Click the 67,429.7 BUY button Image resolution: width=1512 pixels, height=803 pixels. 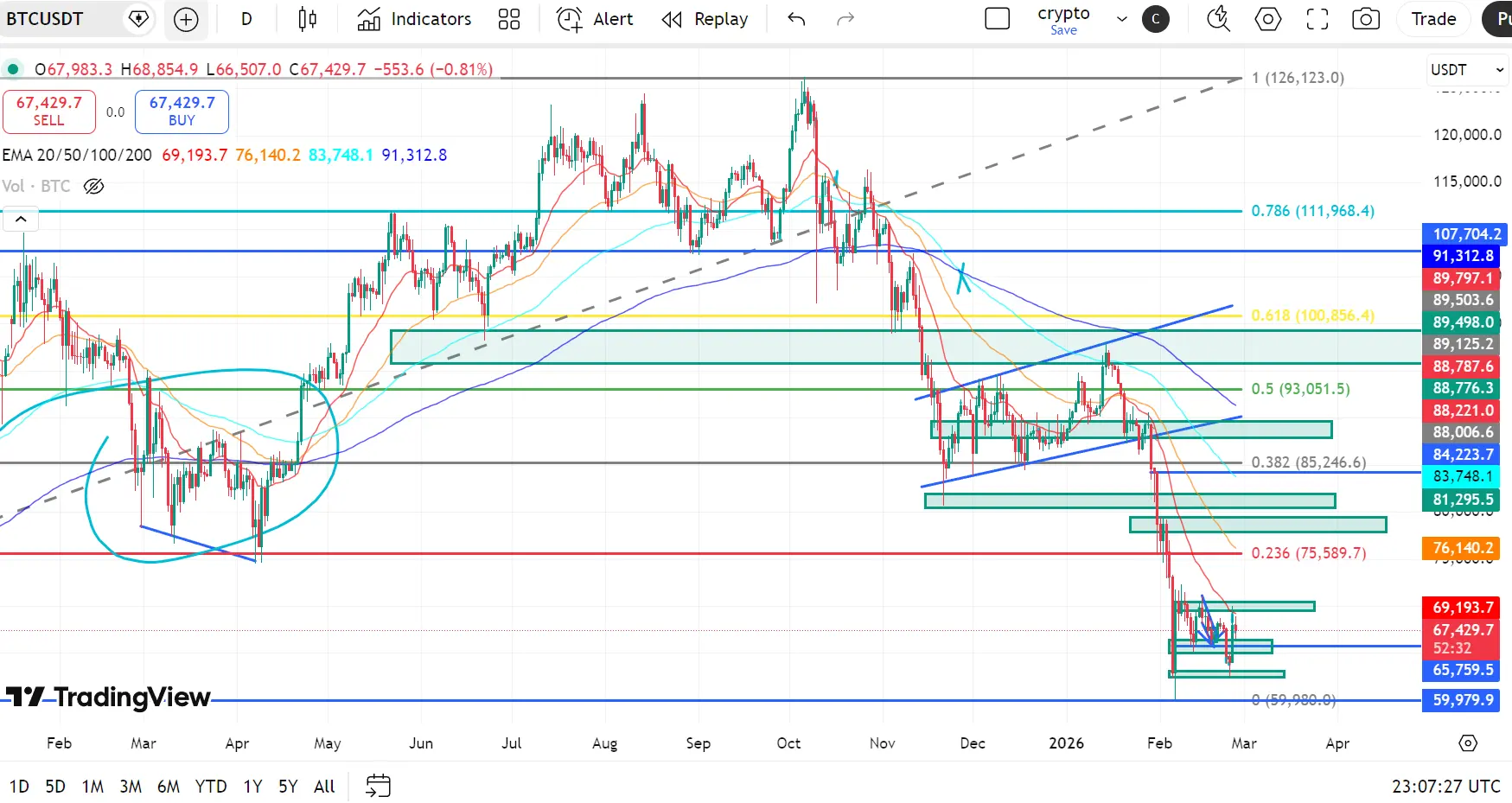(x=182, y=112)
